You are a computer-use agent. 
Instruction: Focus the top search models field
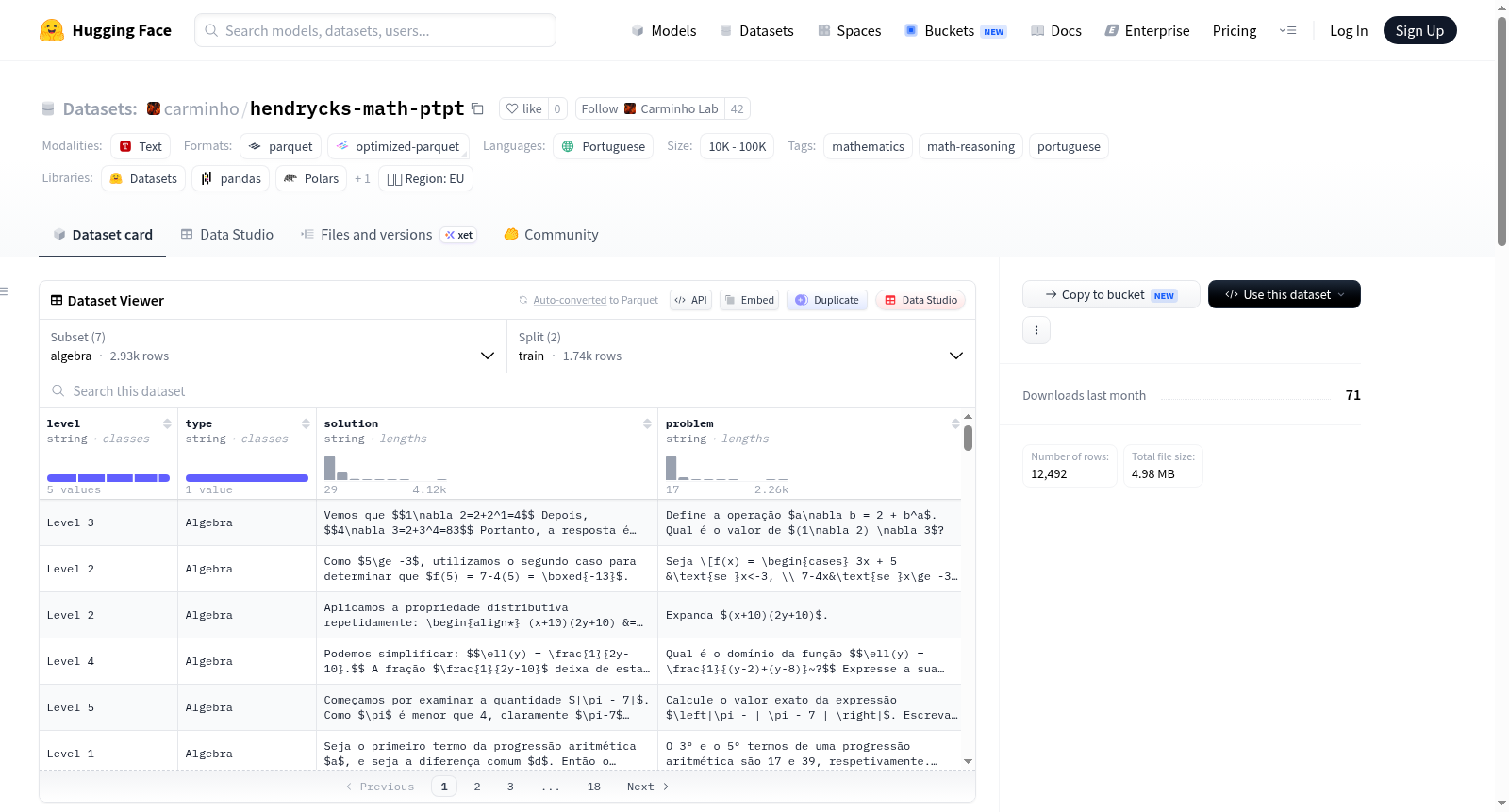point(375,30)
